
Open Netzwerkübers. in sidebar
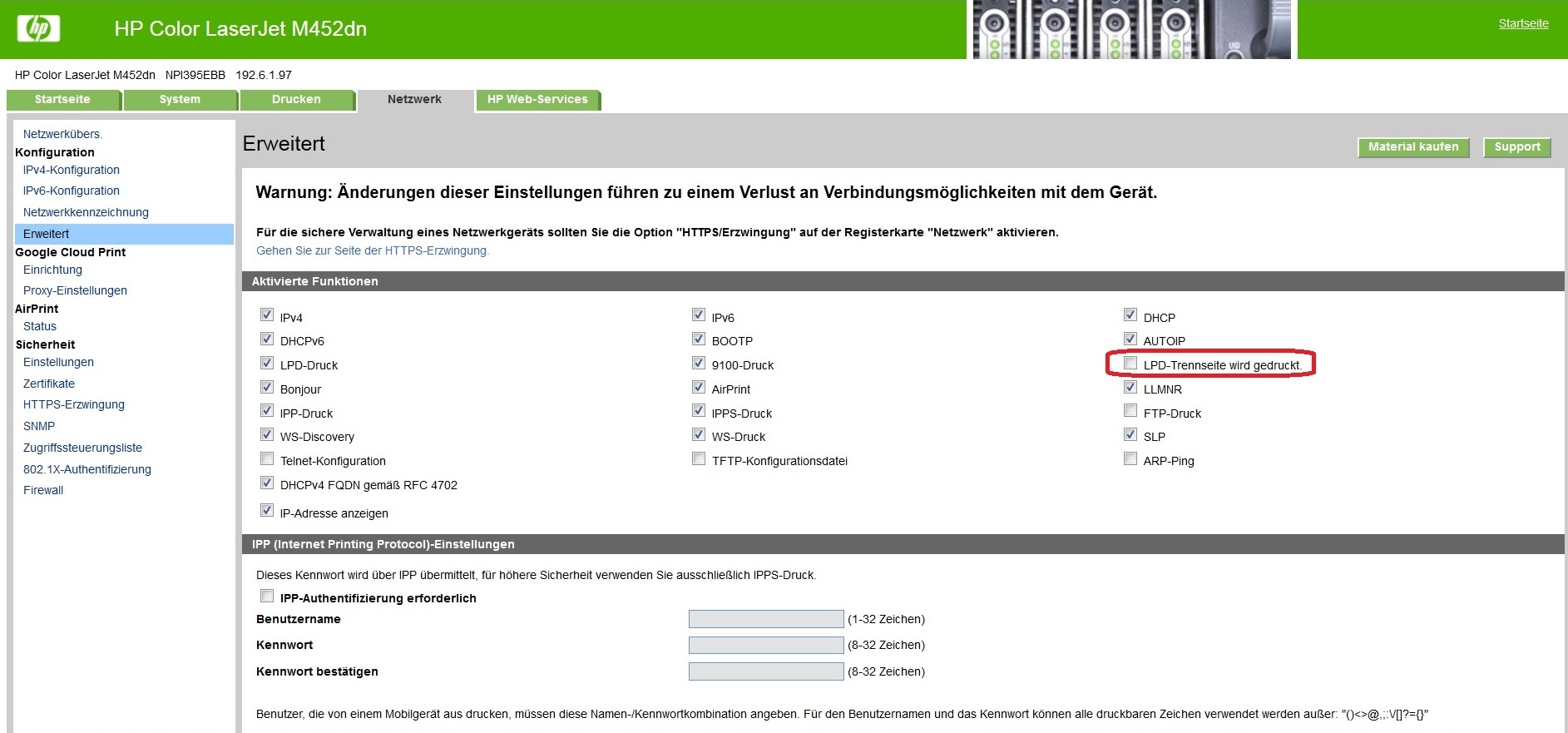point(62,134)
